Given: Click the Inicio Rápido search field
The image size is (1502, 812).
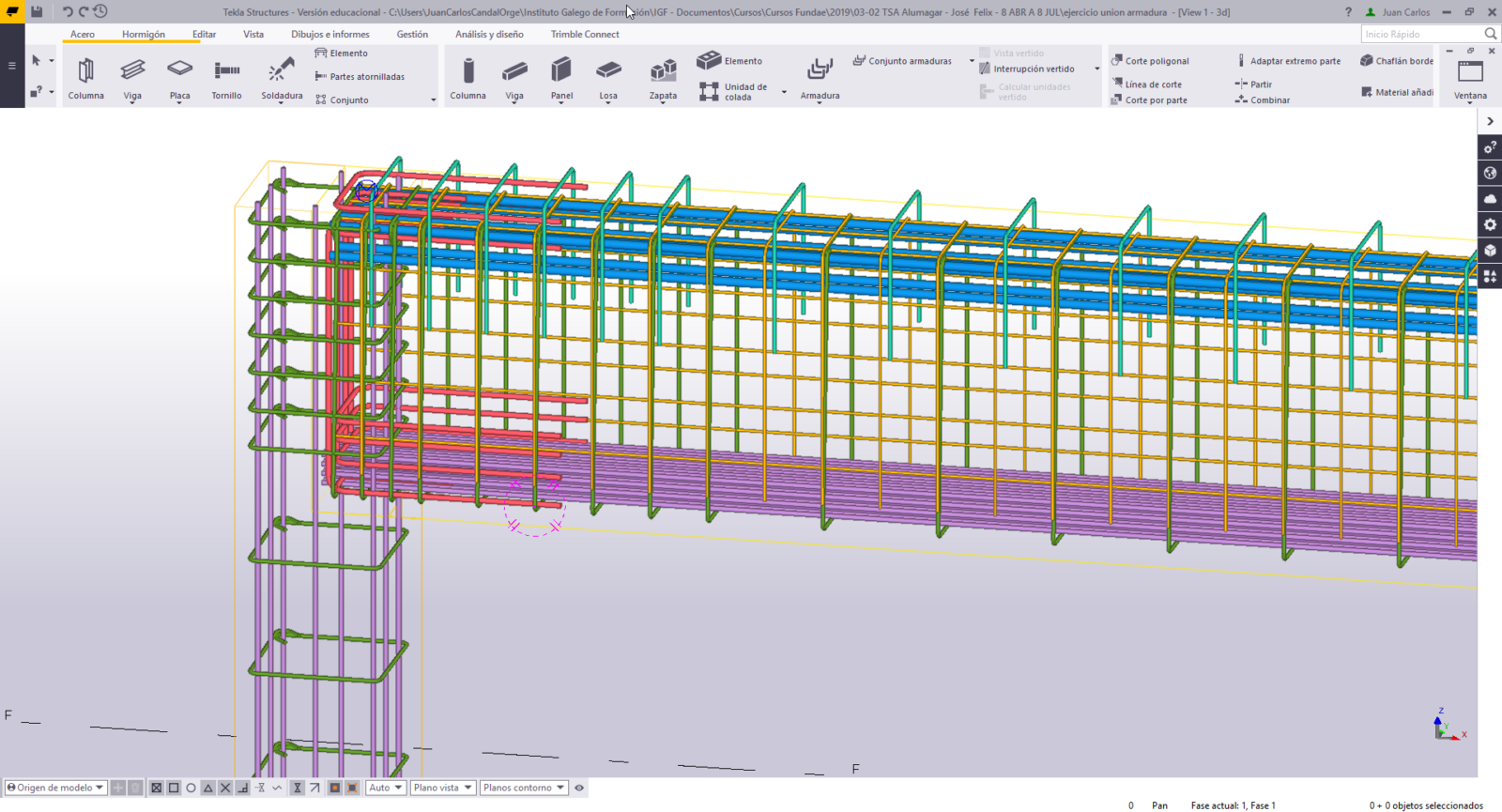Looking at the screenshot, I should coord(1421,34).
